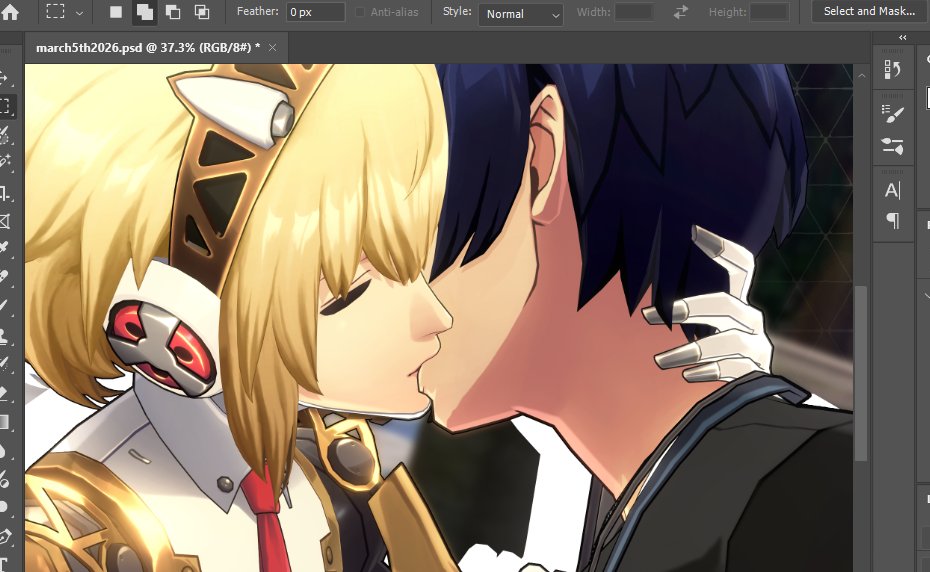Choose Intersect with selection mode
The width and height of the screenshot is (930, 572).
202,12
